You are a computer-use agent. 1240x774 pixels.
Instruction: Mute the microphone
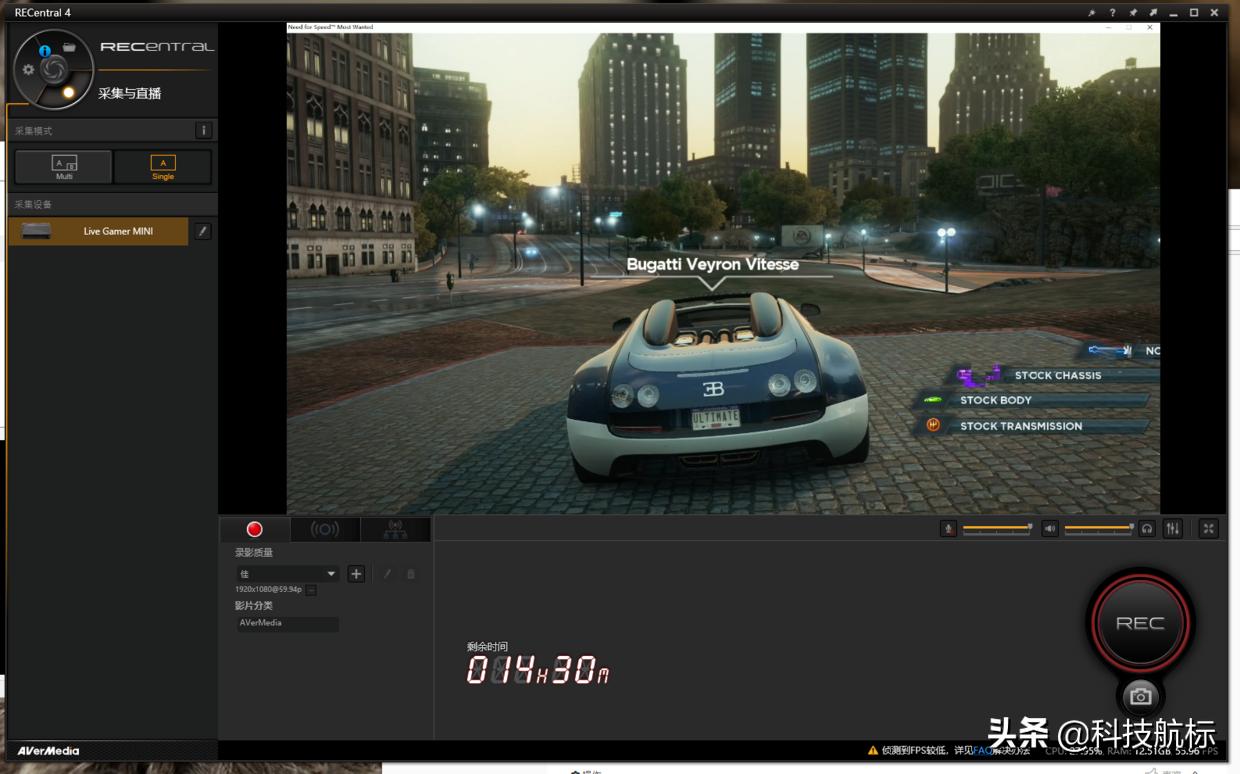[x=948, y=529]
